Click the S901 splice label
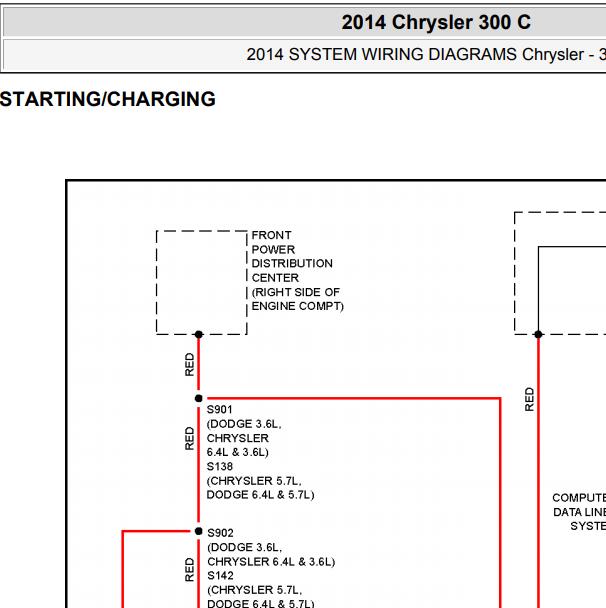606x608 pixels. point(219,409)
